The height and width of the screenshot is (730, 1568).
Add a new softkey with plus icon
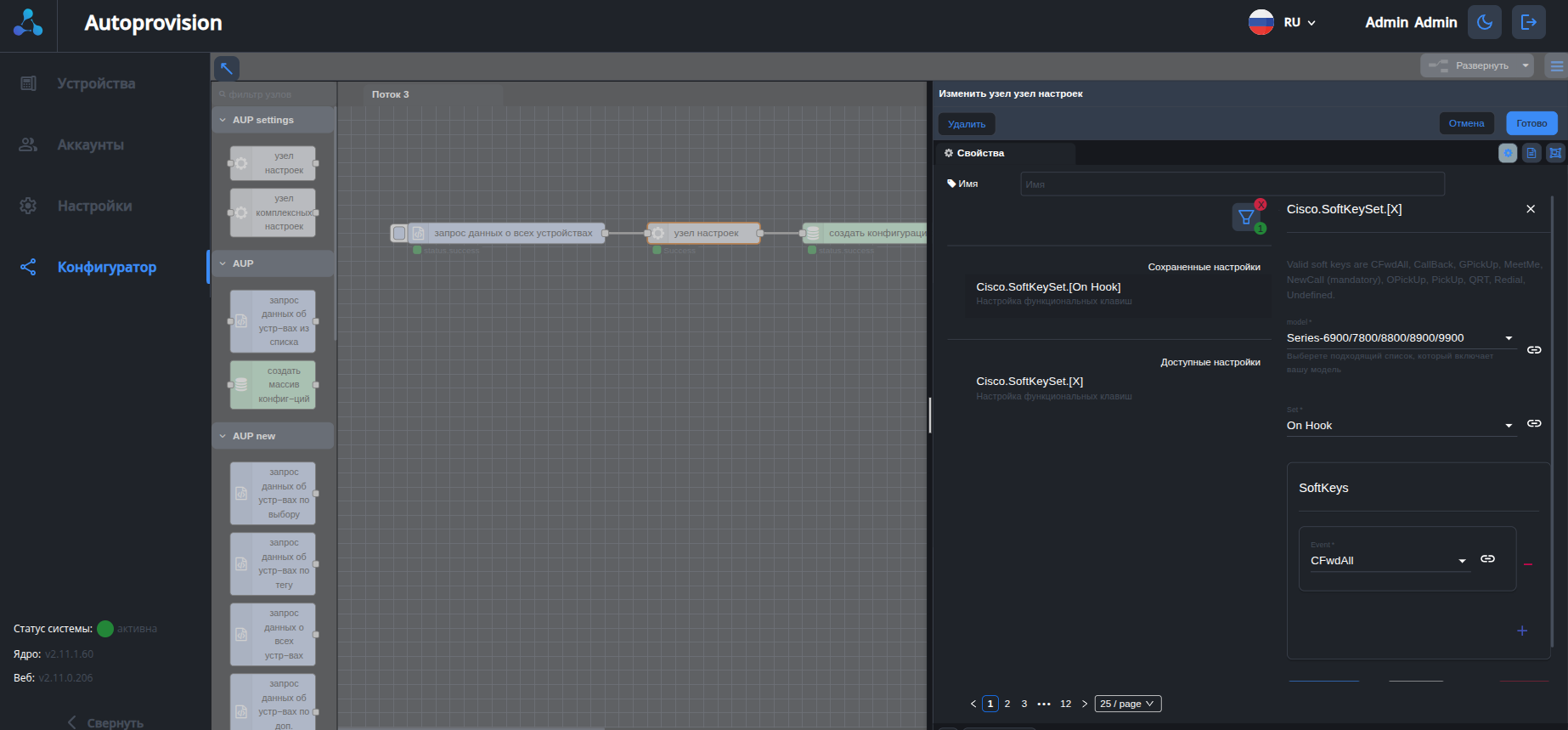(1522, 631)
